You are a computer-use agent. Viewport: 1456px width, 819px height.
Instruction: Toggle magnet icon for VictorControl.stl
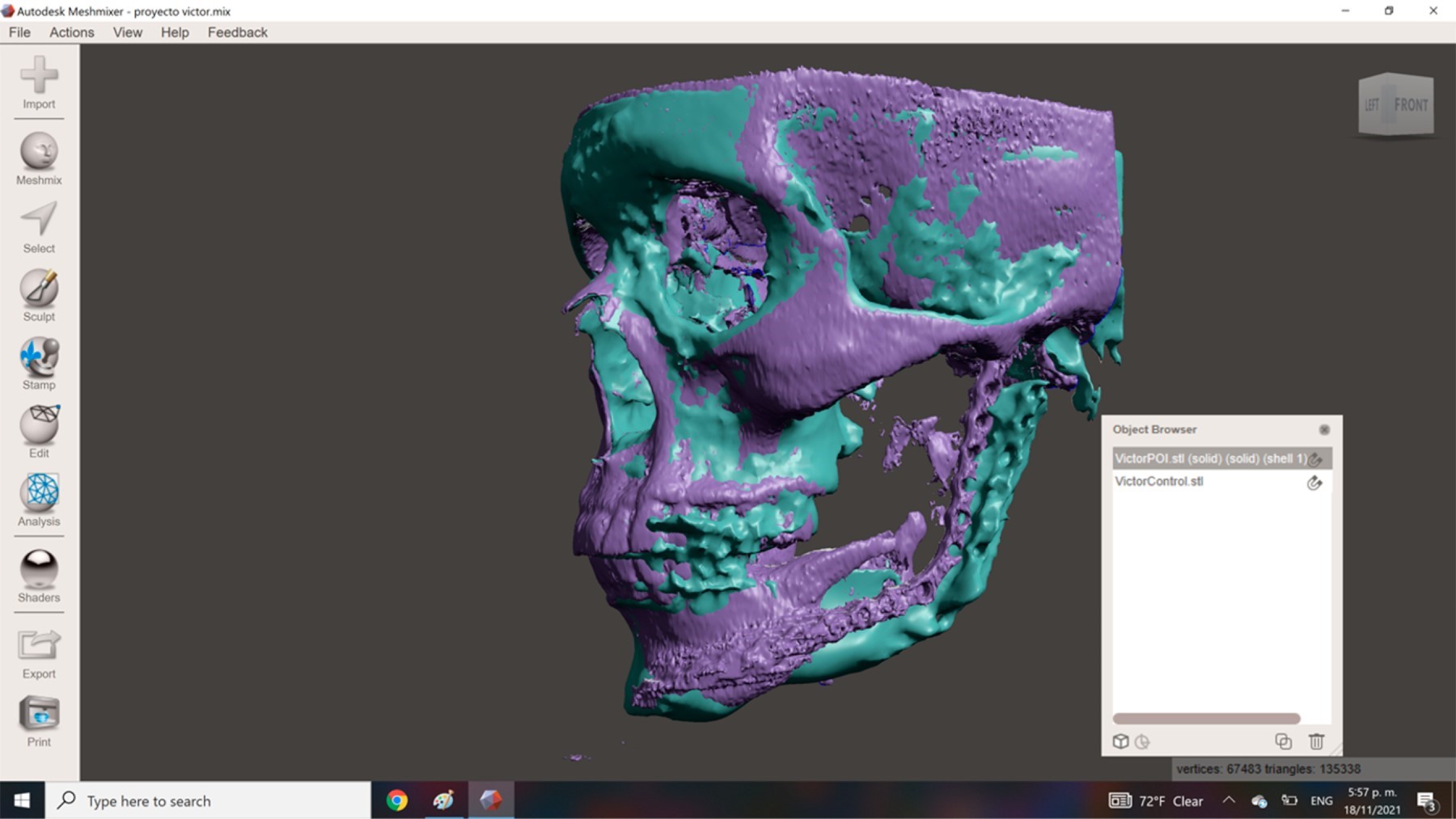(x=1314, y=483)
